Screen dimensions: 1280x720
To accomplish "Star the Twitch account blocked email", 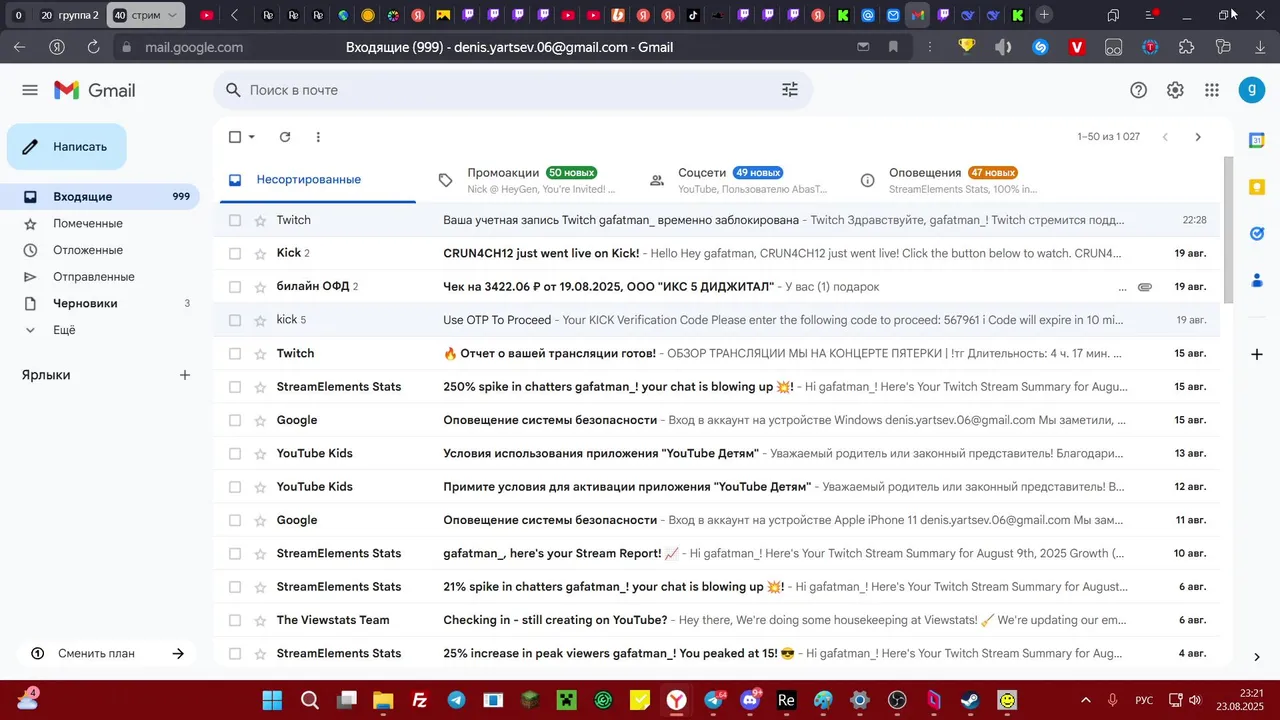I will pyautogui.click(x=261, y=220).
